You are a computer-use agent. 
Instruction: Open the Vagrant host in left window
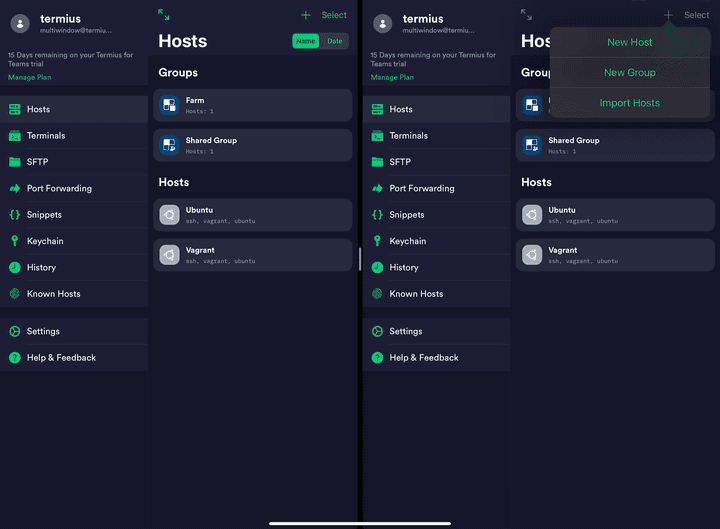252,255
